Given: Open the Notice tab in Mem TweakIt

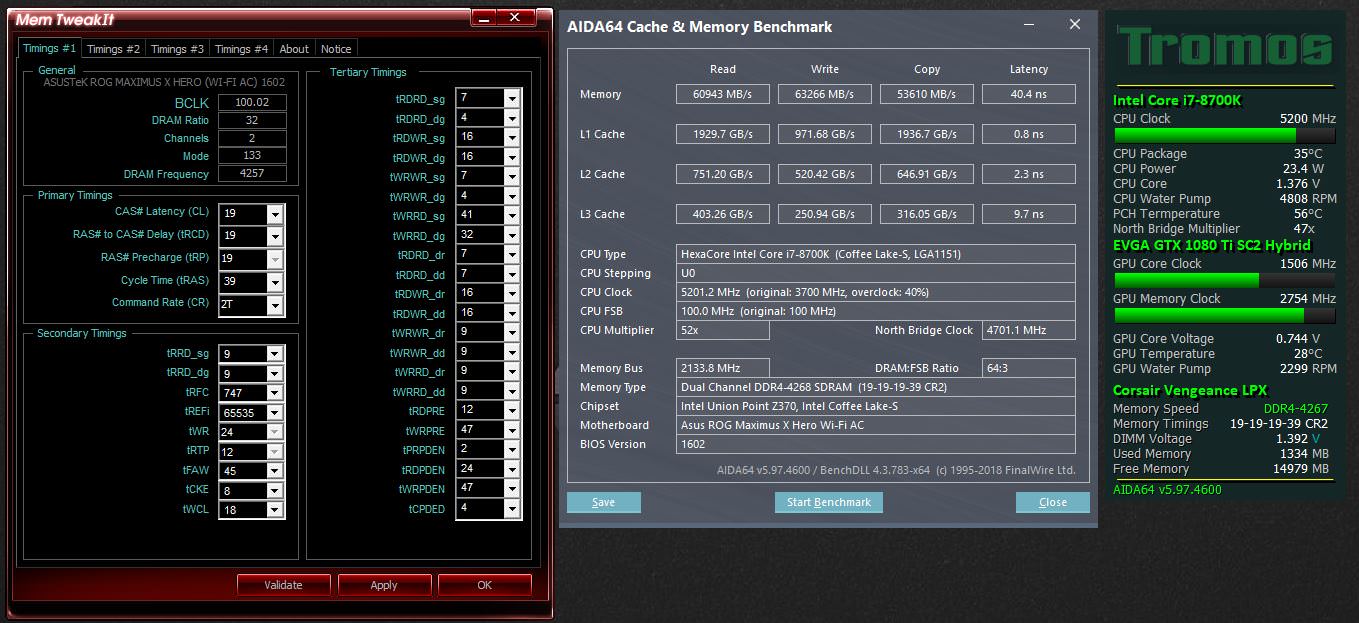Looking at the screenshot, I should (336, 48).
